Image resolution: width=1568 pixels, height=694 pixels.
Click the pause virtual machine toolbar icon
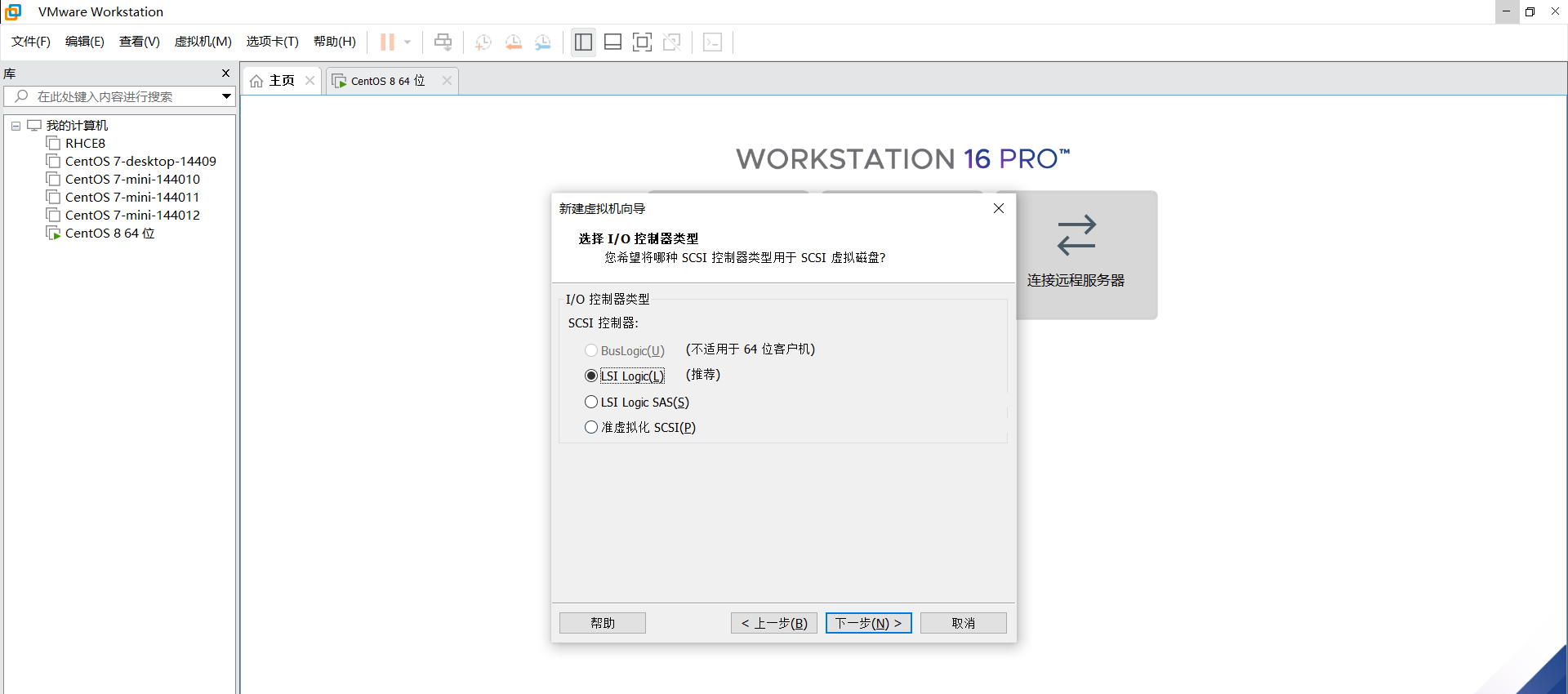pos(387,42)
